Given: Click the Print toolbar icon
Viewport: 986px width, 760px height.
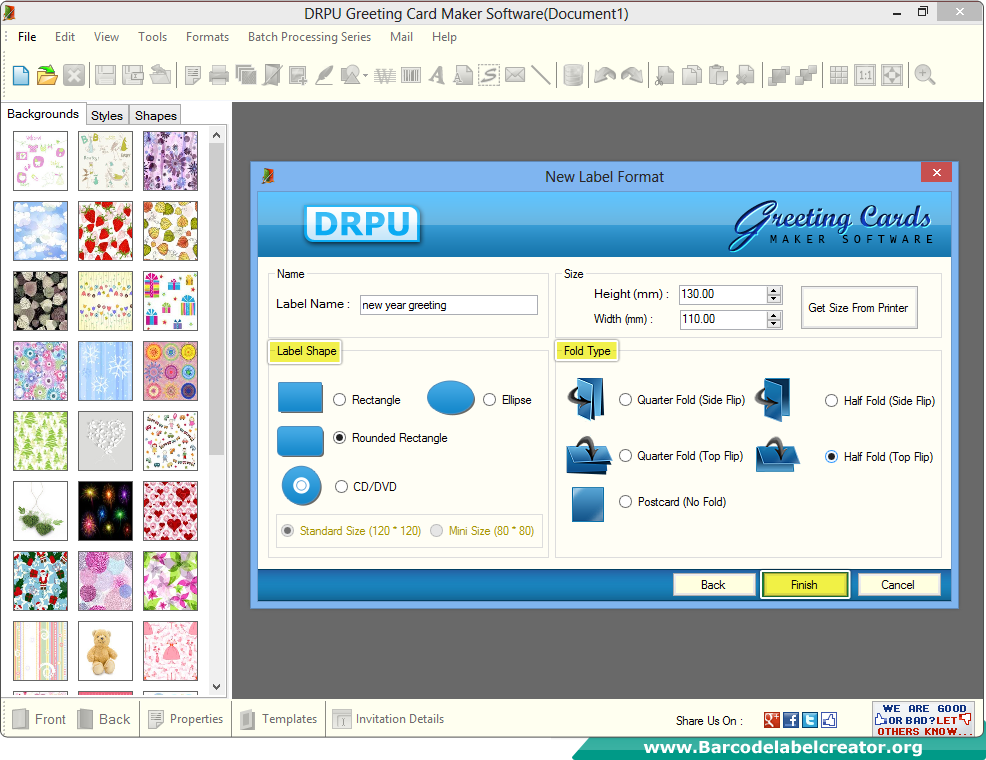Looking at the screenshot, I should 218,75.
